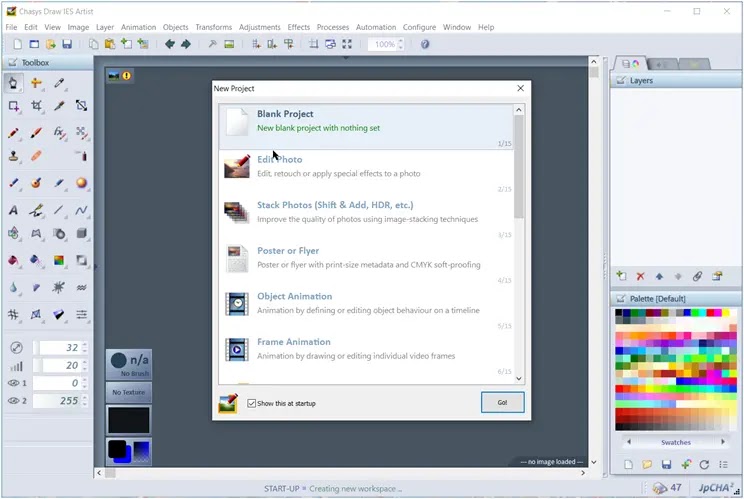The width and height of the screenshot is (744, 499).
Task: Select the grid mesh tool
Action: tap(13, 314)
